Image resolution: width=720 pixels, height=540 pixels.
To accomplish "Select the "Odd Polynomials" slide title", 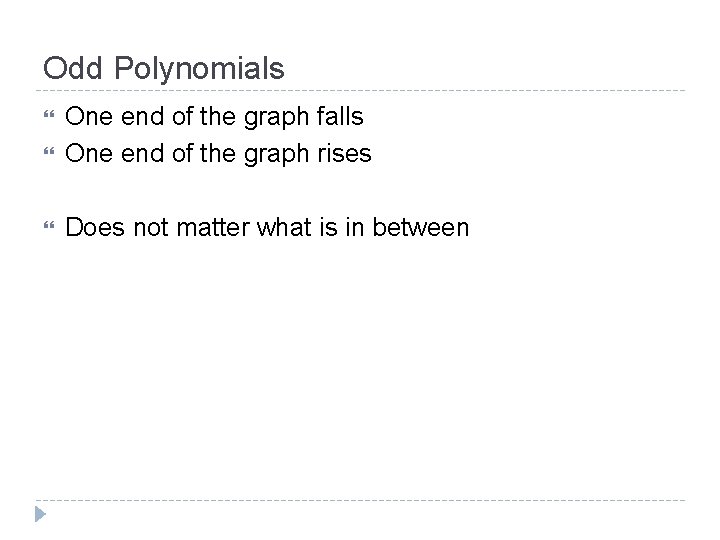I will (164, 68).
